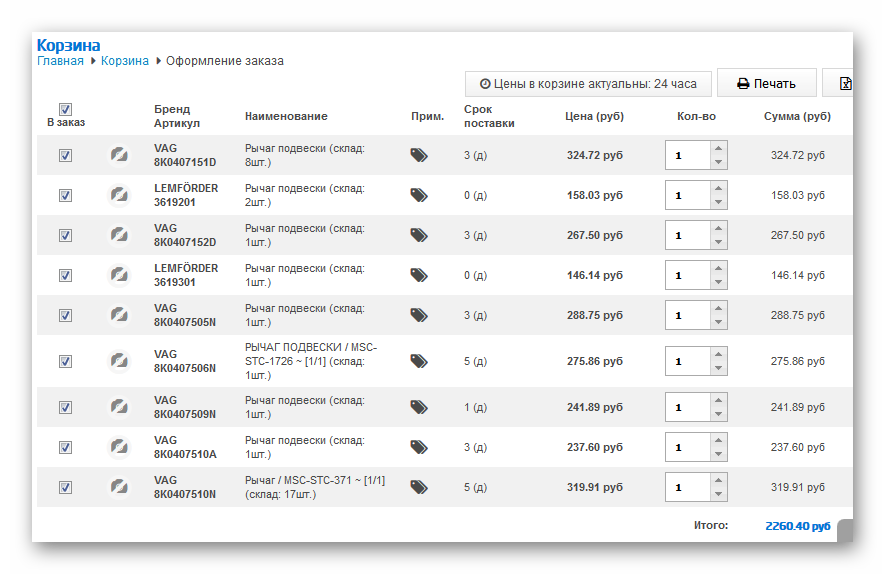Click the tag icon for VAG 8K0407509N
The image size is (885, 574).
click(419, 407)
